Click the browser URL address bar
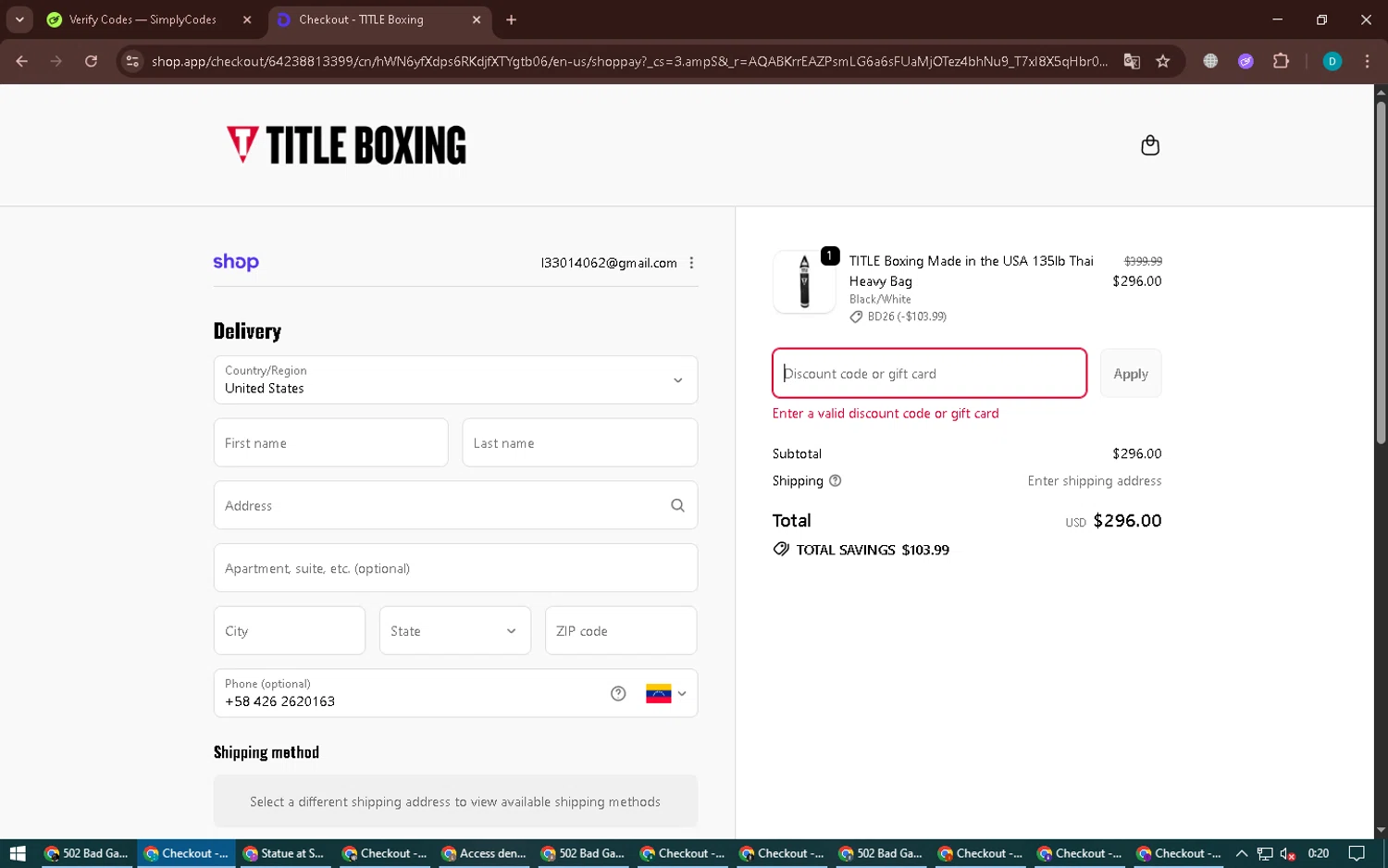 [x=629, y=61]
